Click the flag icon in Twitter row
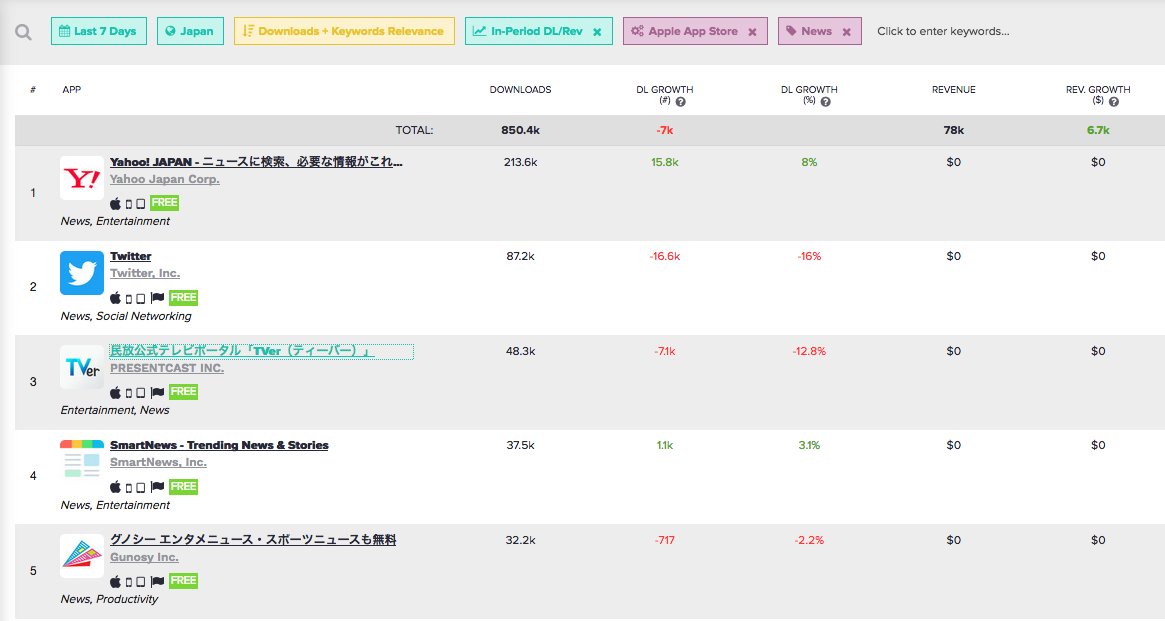The height and width of the screenshot is (621, 1165). (157, 298)
